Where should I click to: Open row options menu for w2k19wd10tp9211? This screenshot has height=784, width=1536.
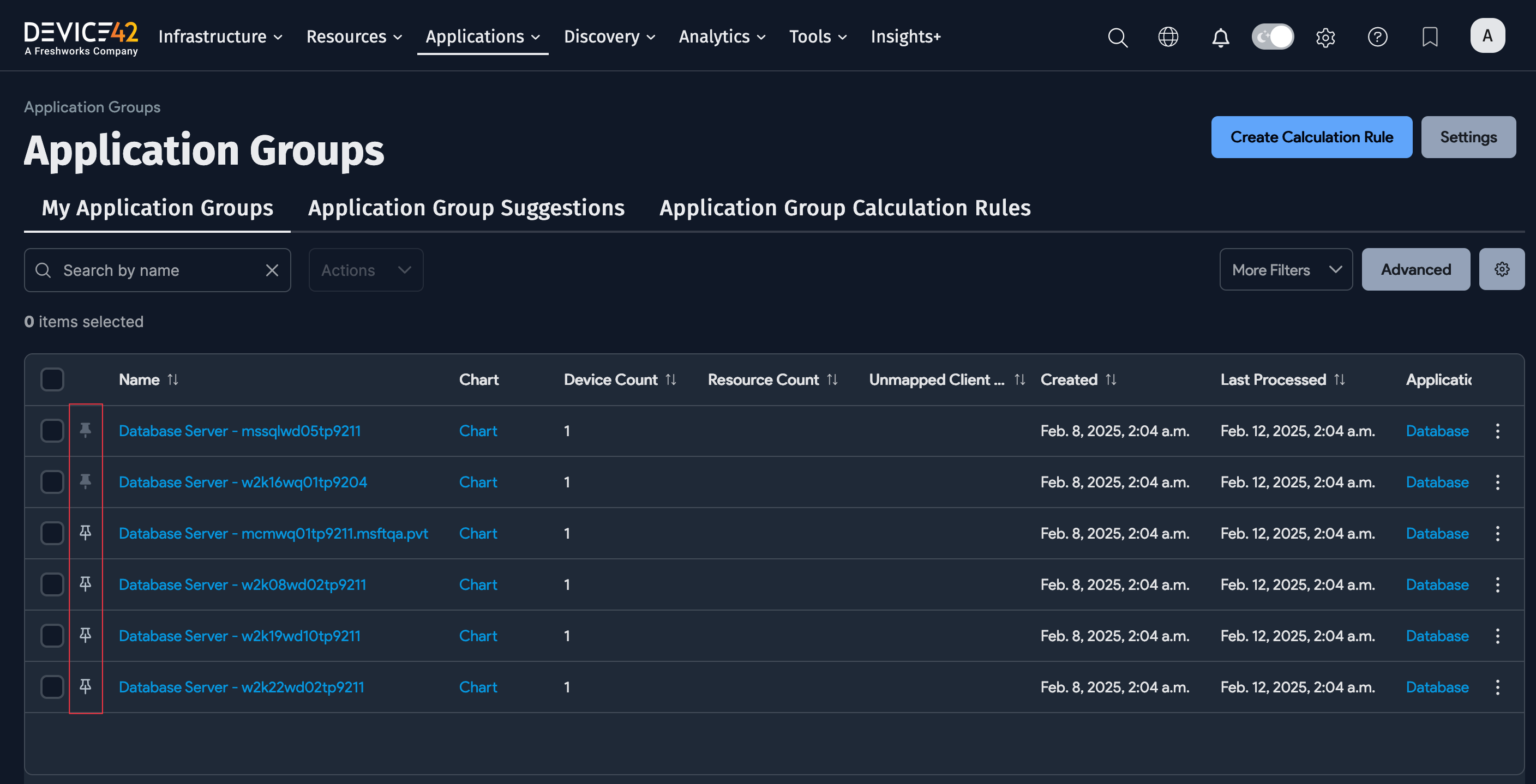[1498, 636]
